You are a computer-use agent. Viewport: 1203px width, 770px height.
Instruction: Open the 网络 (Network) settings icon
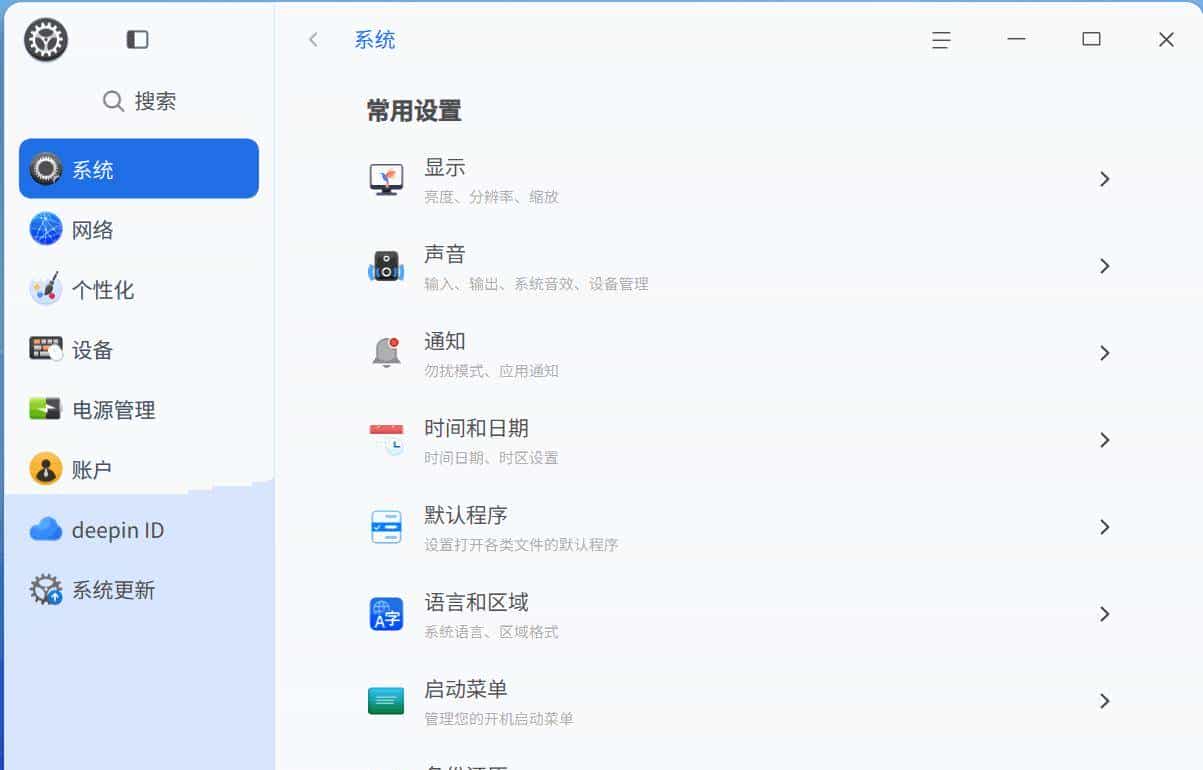point(44,229)
